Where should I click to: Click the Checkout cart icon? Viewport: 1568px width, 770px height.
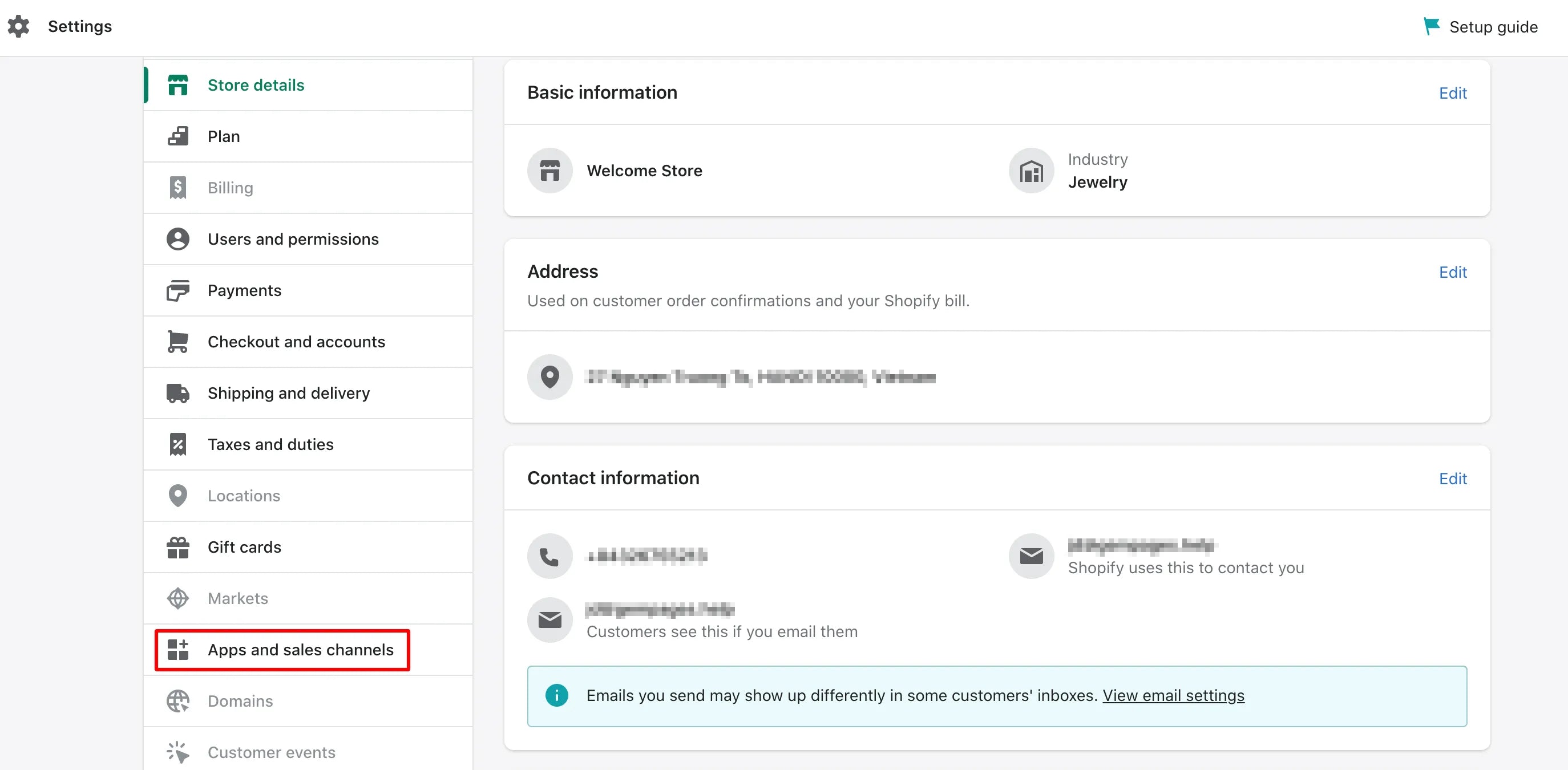177,342
